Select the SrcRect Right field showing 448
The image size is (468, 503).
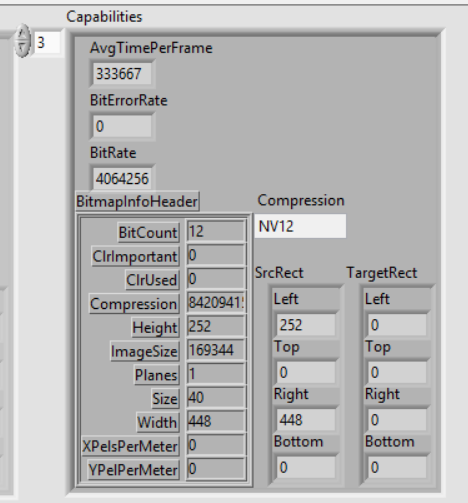tap(306, 420)
